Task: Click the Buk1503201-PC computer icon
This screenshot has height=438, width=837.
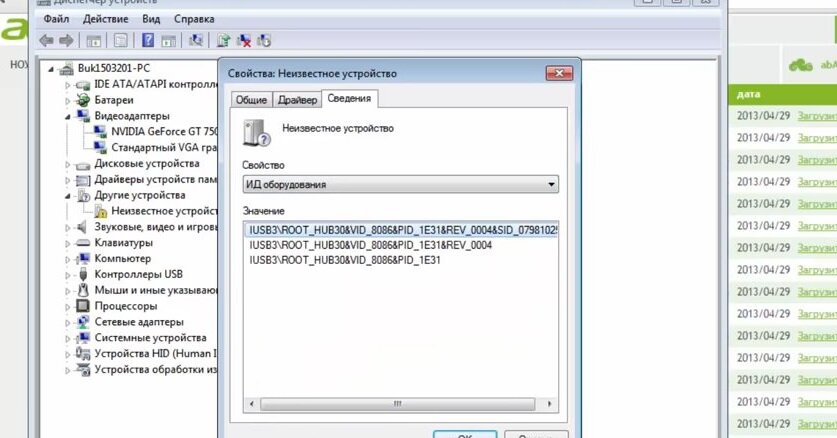Action: point(66,69)
